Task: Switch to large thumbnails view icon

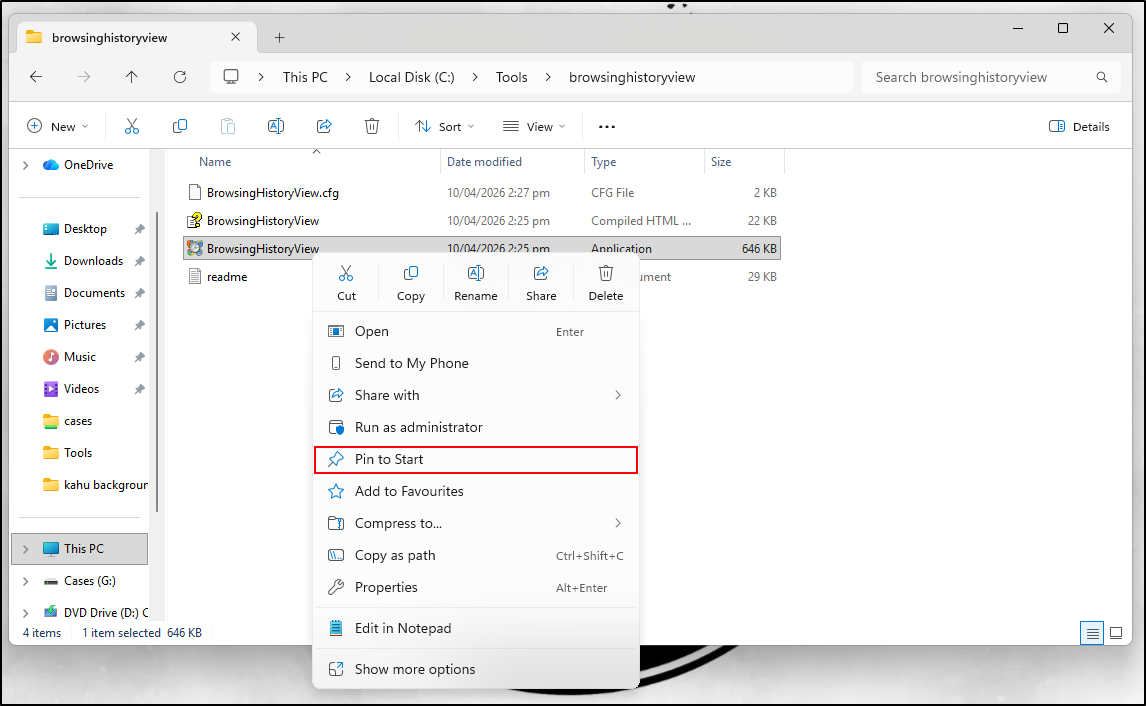Action: (x=1116, y=633)
